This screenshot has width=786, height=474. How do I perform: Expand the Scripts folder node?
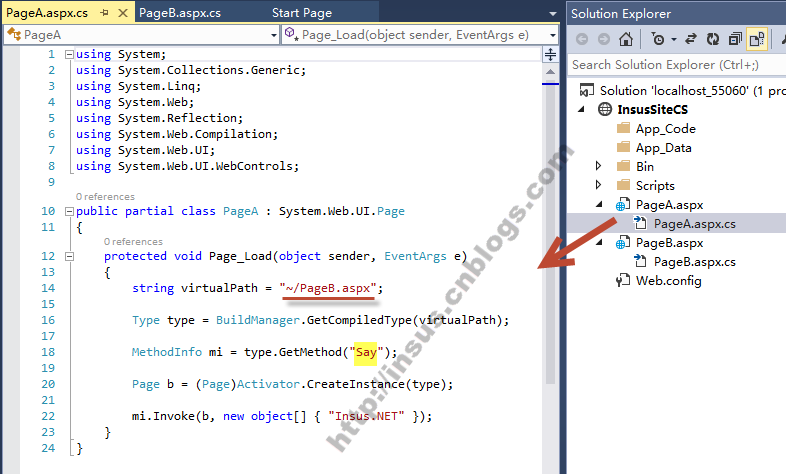pyautogui.click(x=599, y=185)
